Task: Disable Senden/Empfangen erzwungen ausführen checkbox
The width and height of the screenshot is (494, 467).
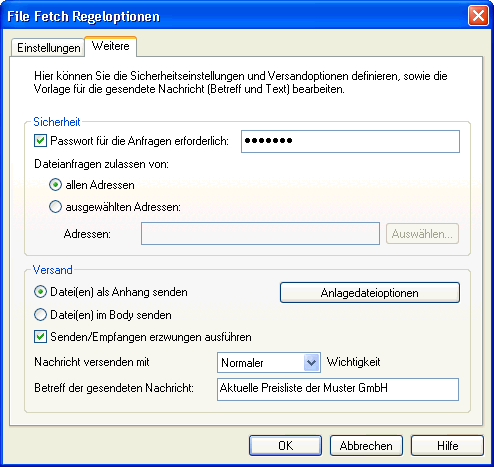Action: (x=40, y=337)
